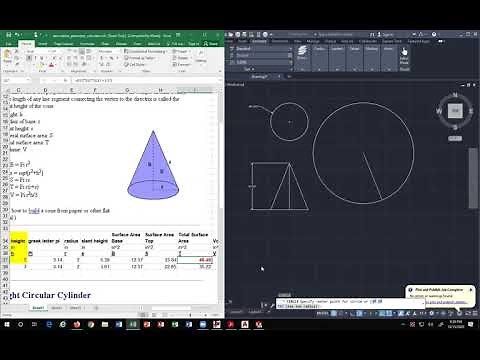Apply the red font color in Excel
Viewport: 480px width, 360px height.
pyautogui.click(x=51, y=65)
